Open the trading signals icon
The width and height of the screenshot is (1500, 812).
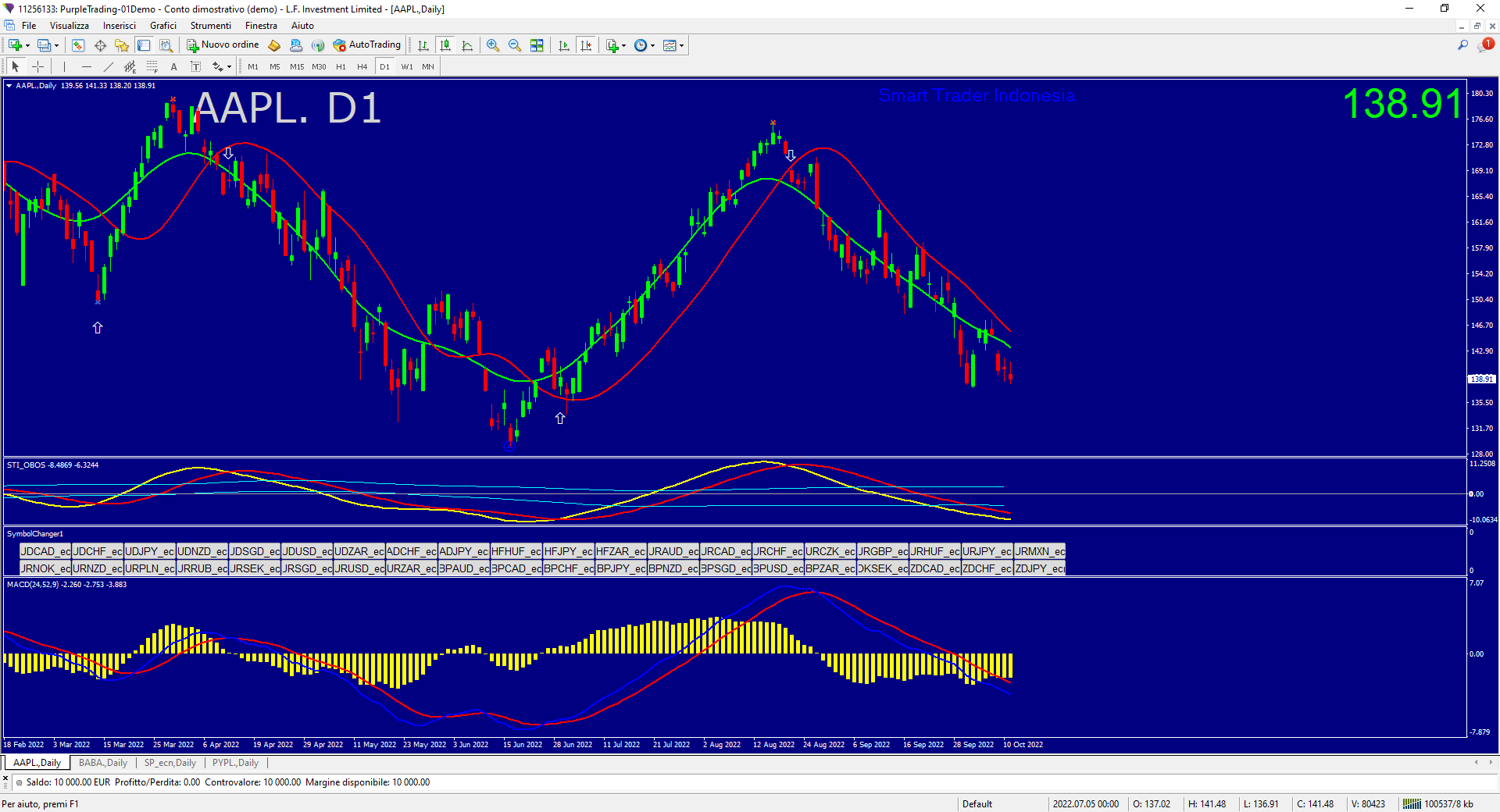click(318, 45)
